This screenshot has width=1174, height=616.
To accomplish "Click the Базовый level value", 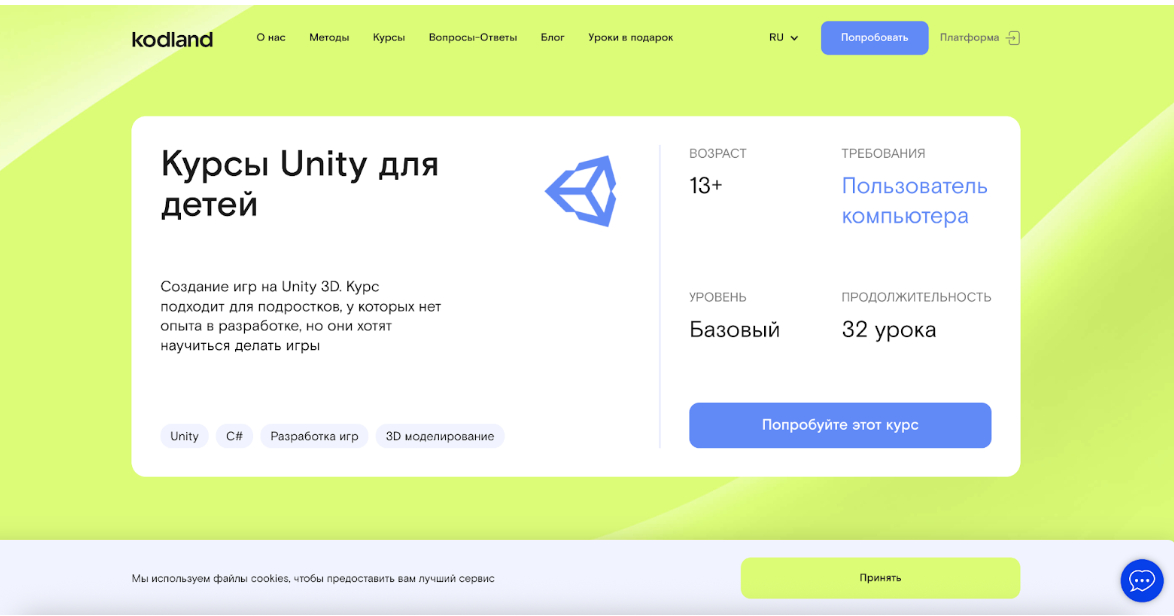I will coord(734,330).
